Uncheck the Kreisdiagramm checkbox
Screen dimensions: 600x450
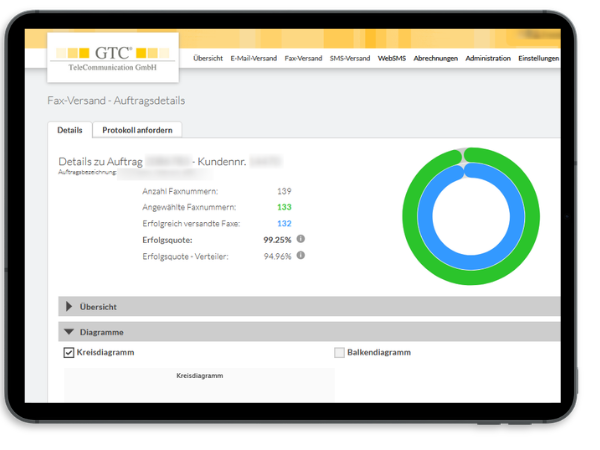69,352
